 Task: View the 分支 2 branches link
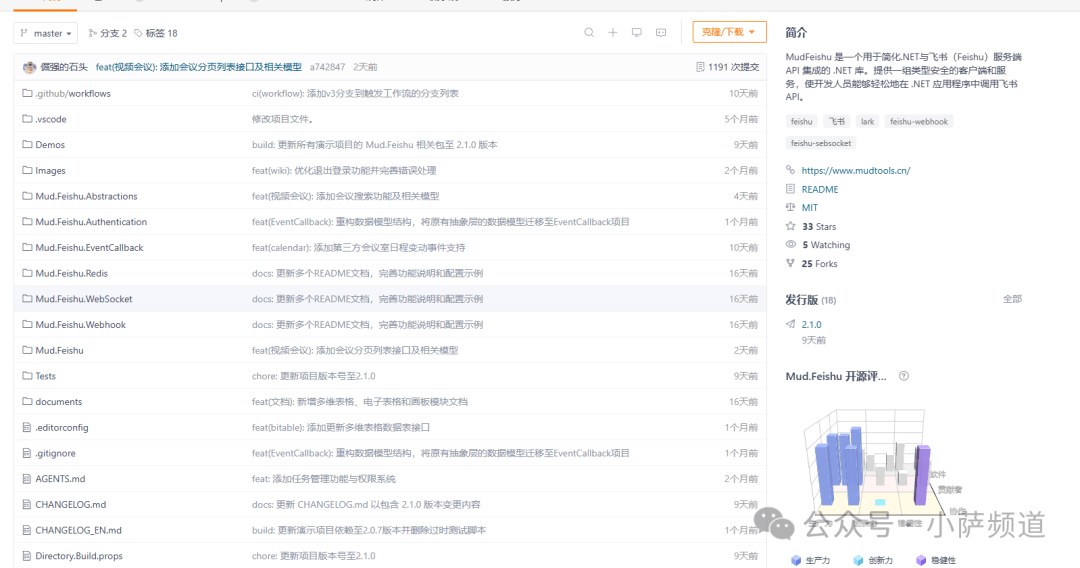[107, 33]
